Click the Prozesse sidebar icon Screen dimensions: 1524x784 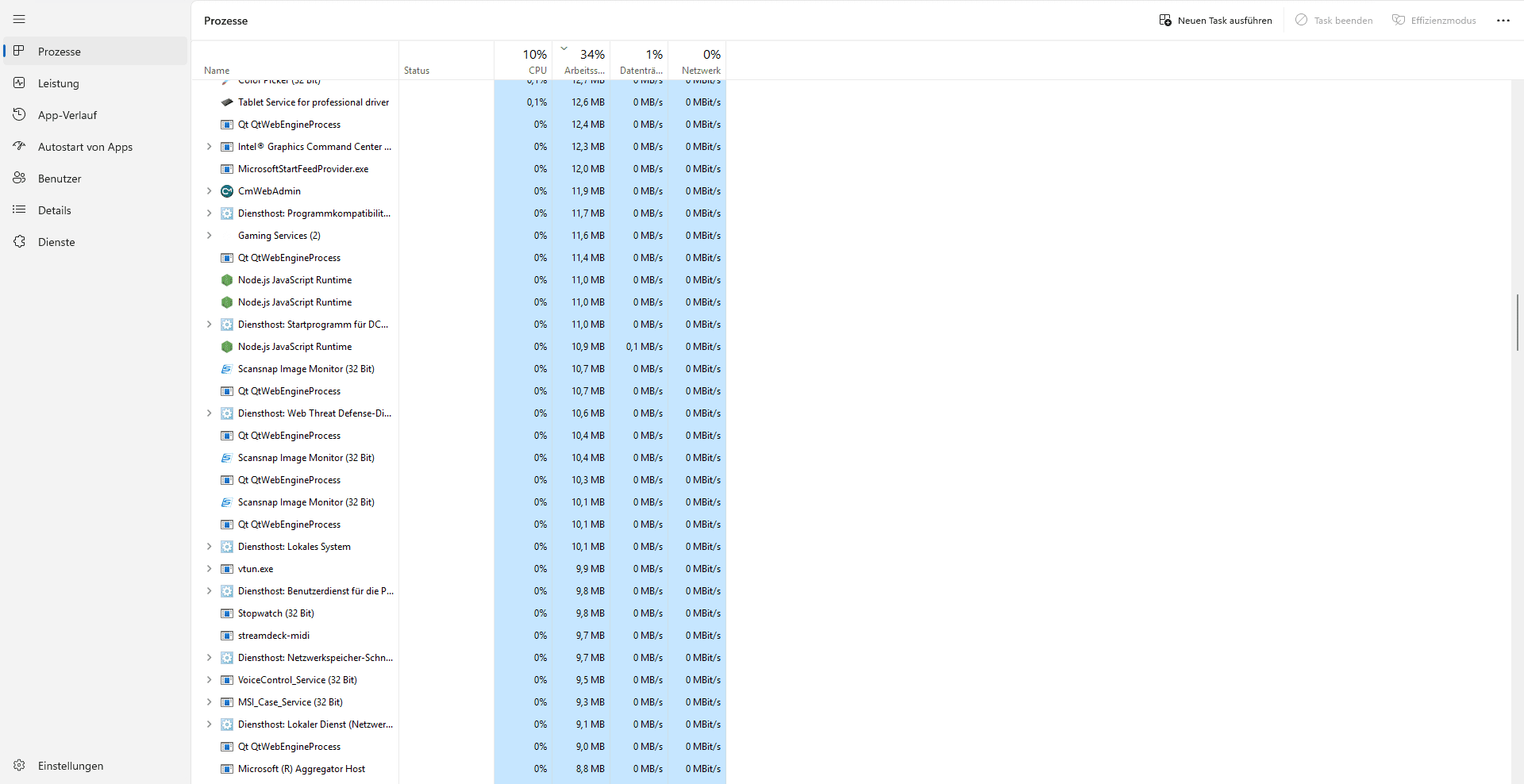(19, 51)
